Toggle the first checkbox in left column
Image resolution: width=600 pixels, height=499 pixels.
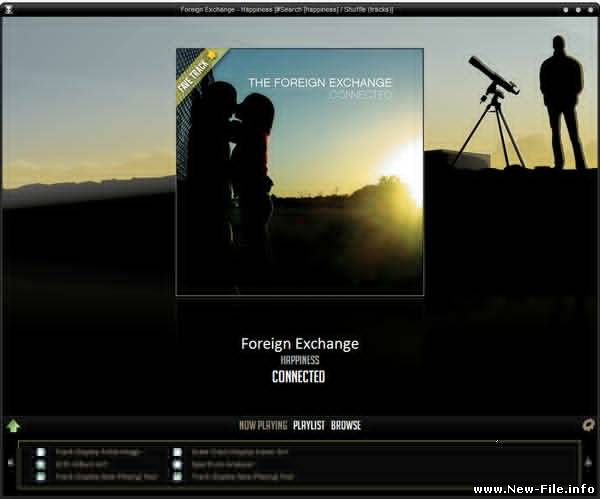click(41, 452)
